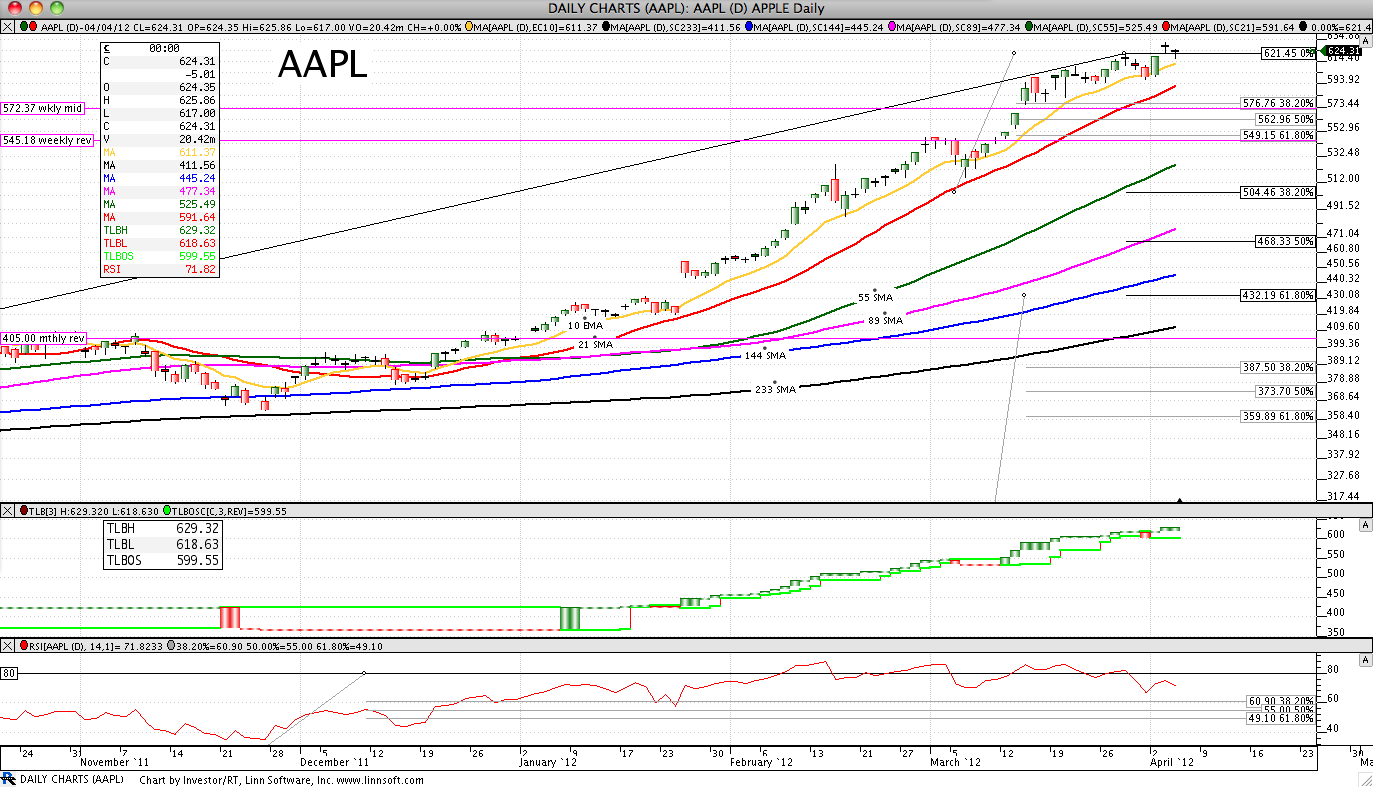Click the '576.76 38.20%' Fibonacci label

1278,103
